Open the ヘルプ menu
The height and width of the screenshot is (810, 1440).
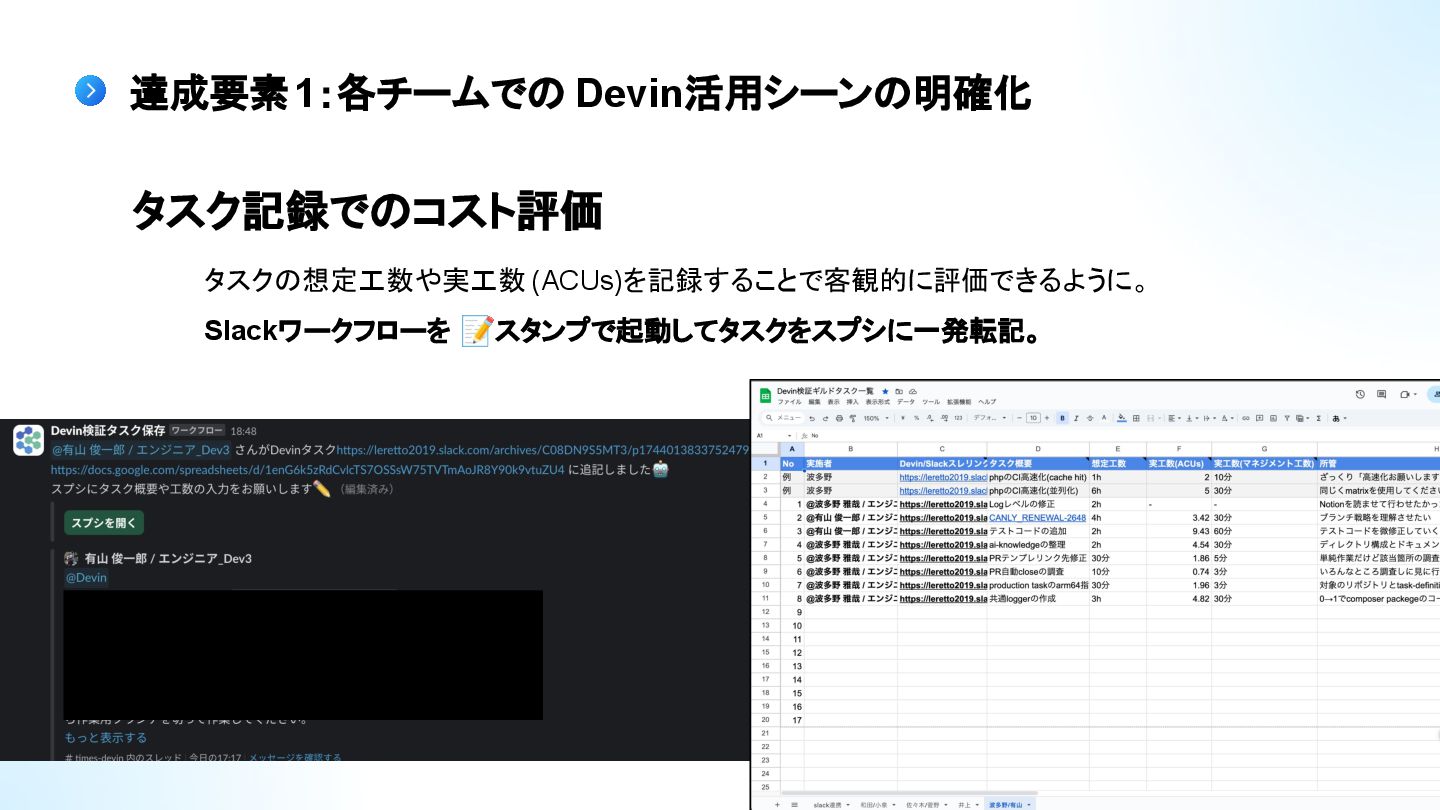[x=987, y=402]
